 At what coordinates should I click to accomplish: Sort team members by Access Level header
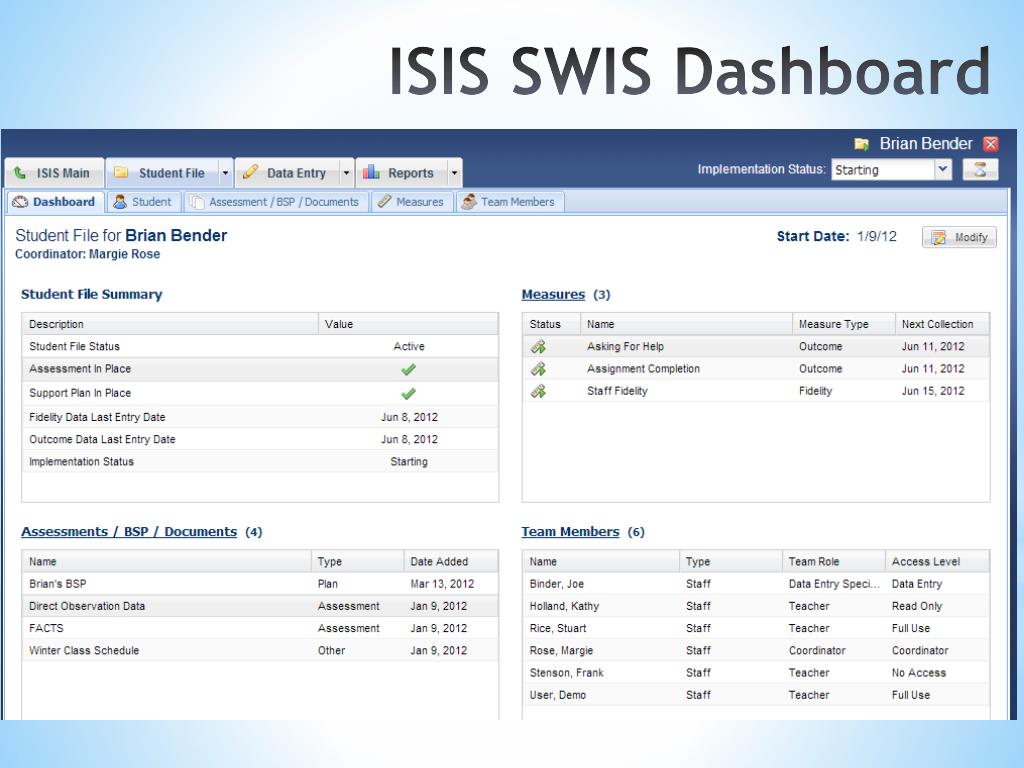pos(937,562)
